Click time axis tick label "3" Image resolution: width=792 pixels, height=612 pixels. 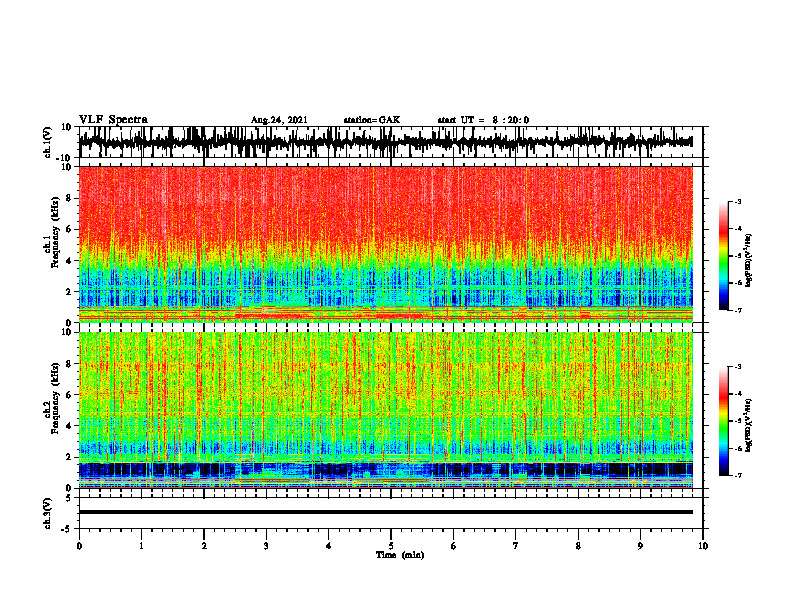coord(266,546)
